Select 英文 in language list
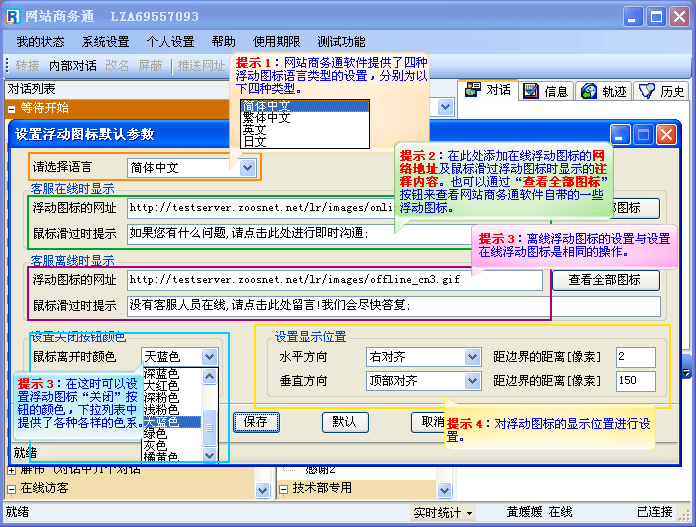696x527 pixels. [304, 130]
